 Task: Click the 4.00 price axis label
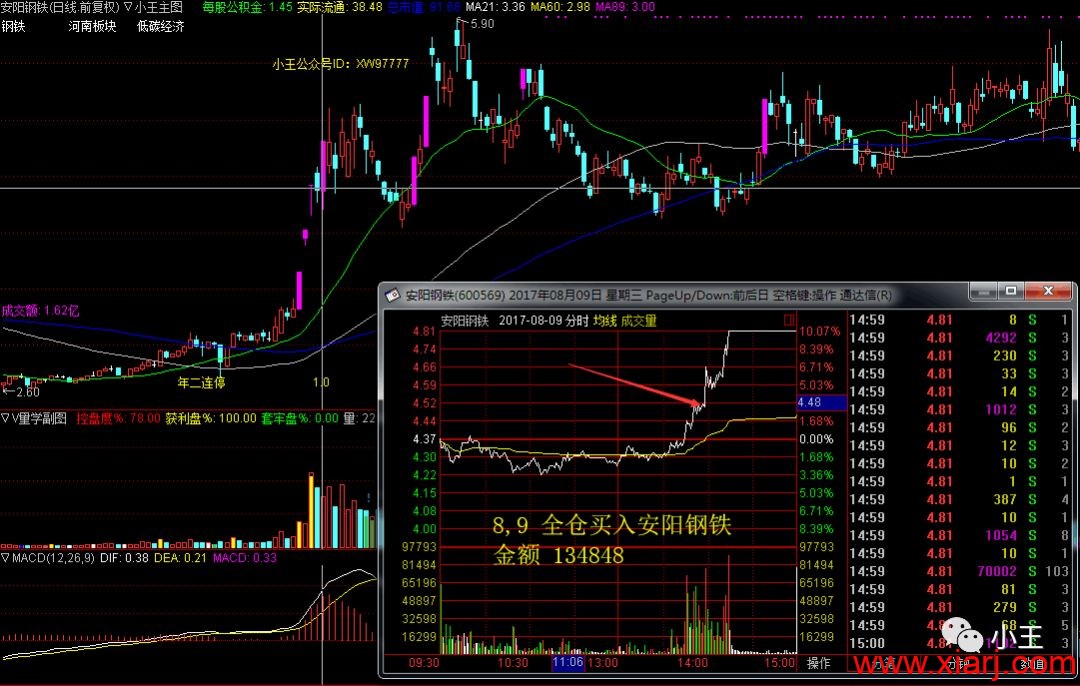424,528
